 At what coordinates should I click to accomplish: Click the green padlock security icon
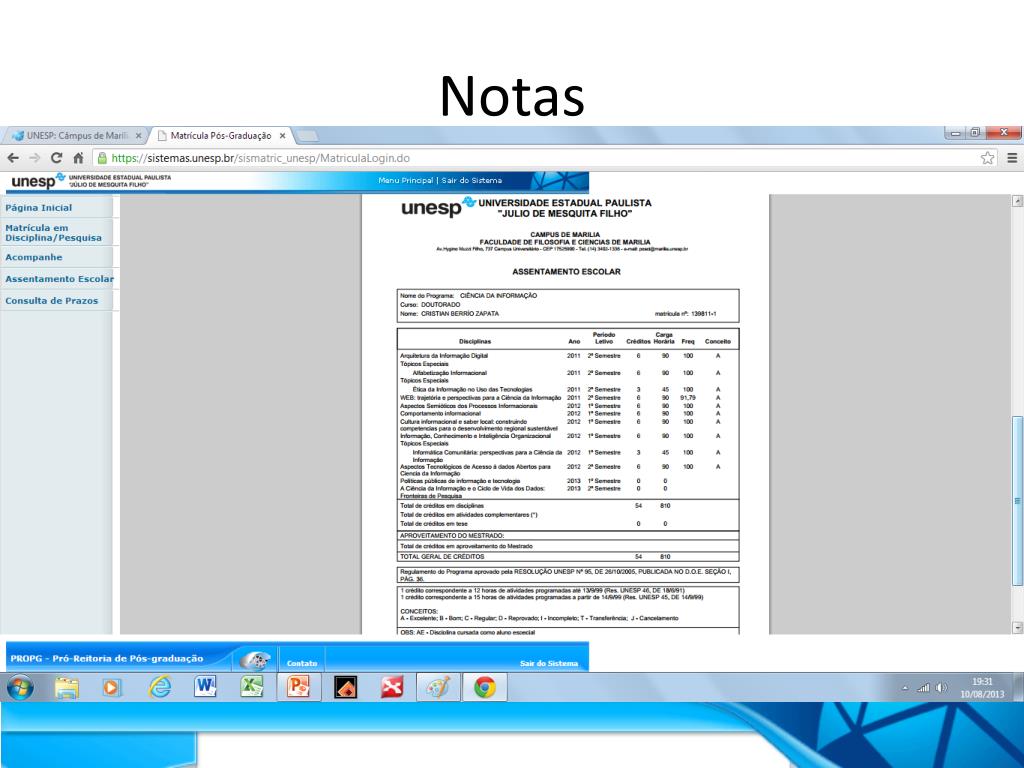[x=102, y=158]
